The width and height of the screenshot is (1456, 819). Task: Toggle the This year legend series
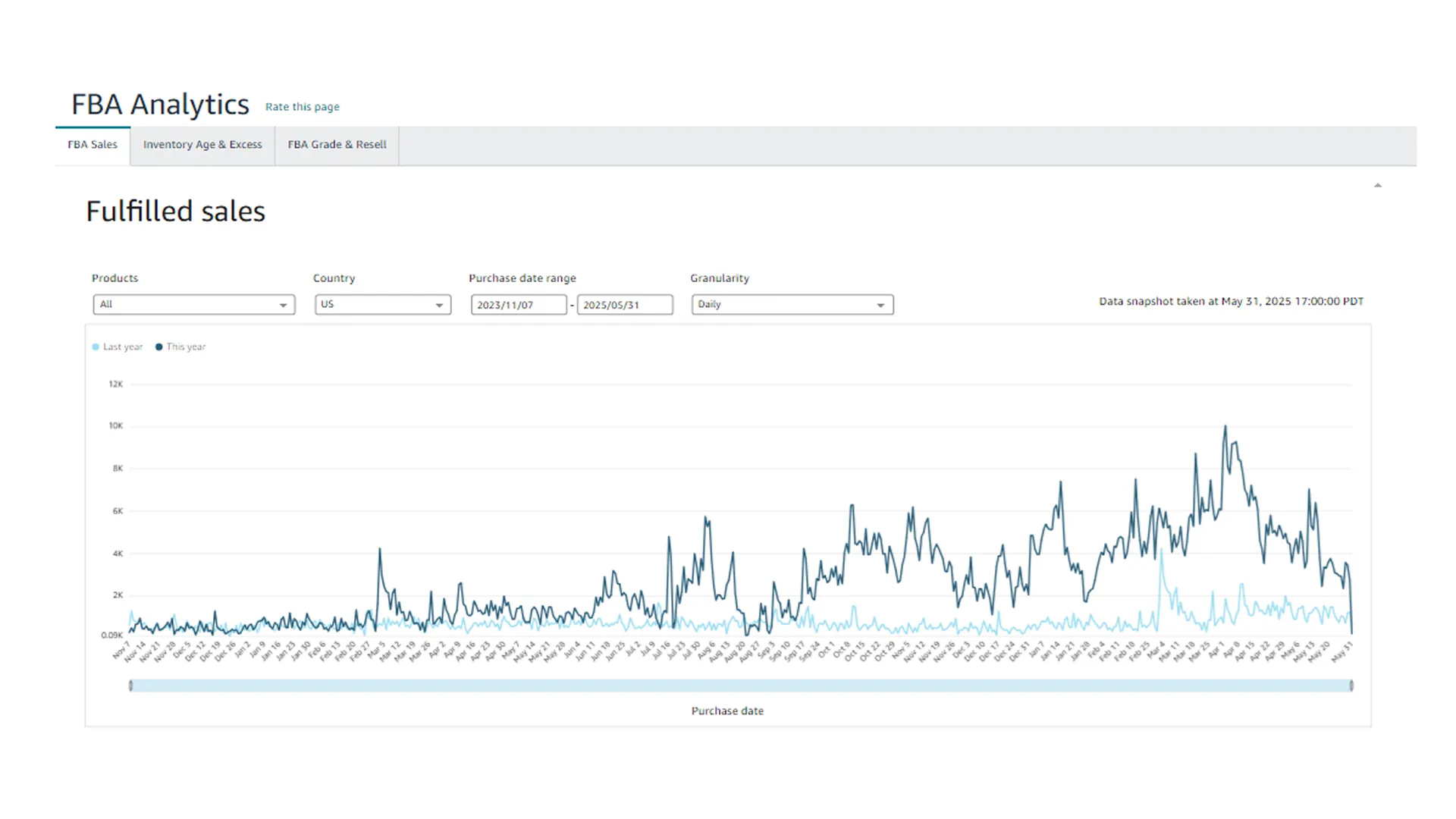[x=186, y=347]
